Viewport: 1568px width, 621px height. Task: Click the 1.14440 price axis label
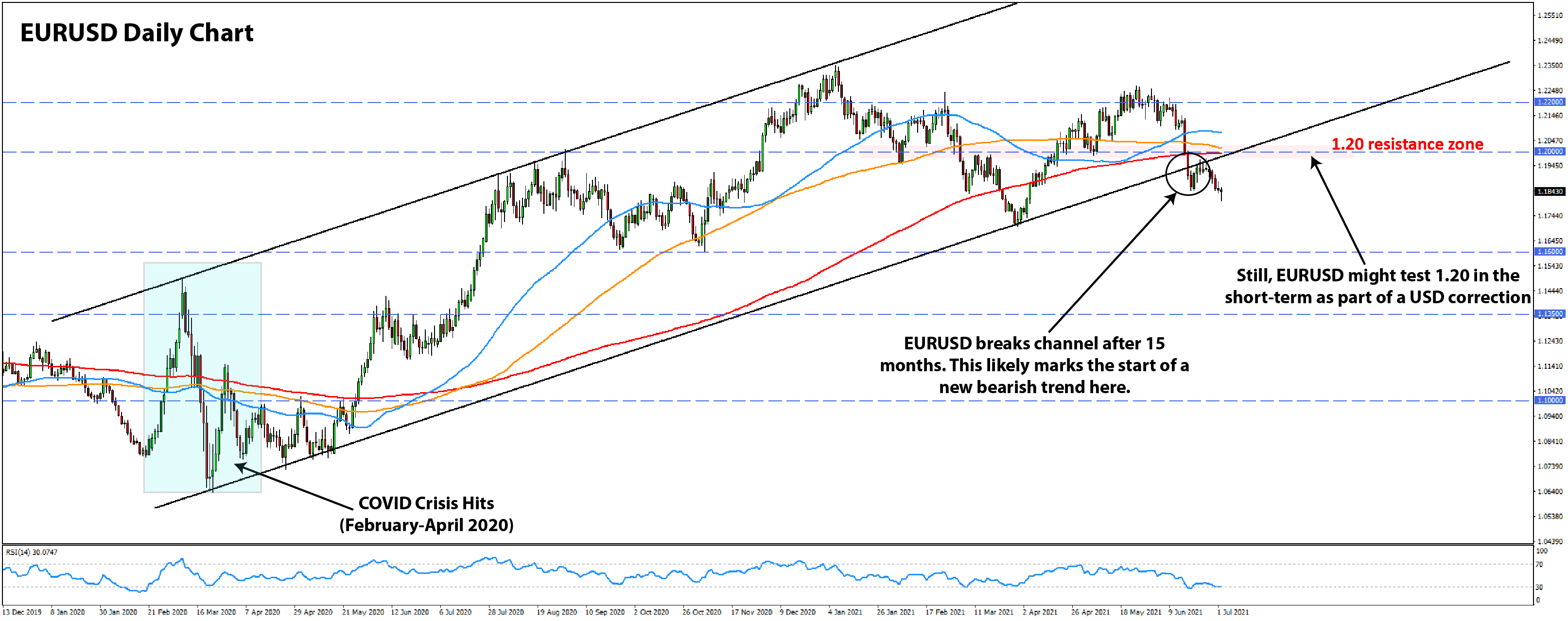pos(1550,291)
